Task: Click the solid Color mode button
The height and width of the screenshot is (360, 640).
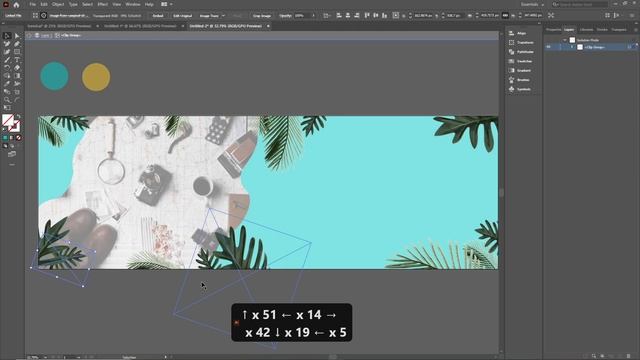Action: pos(5,138)
